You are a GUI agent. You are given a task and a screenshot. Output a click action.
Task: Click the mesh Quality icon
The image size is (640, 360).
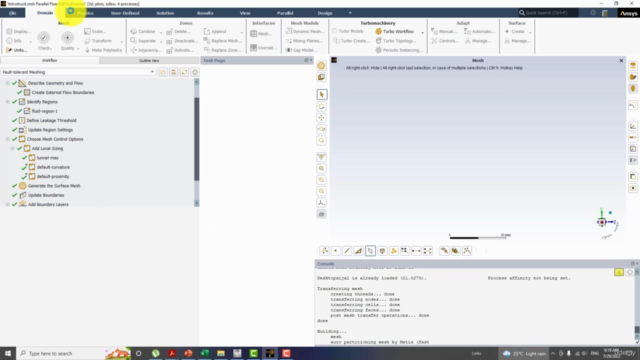(x=68, y=41)
